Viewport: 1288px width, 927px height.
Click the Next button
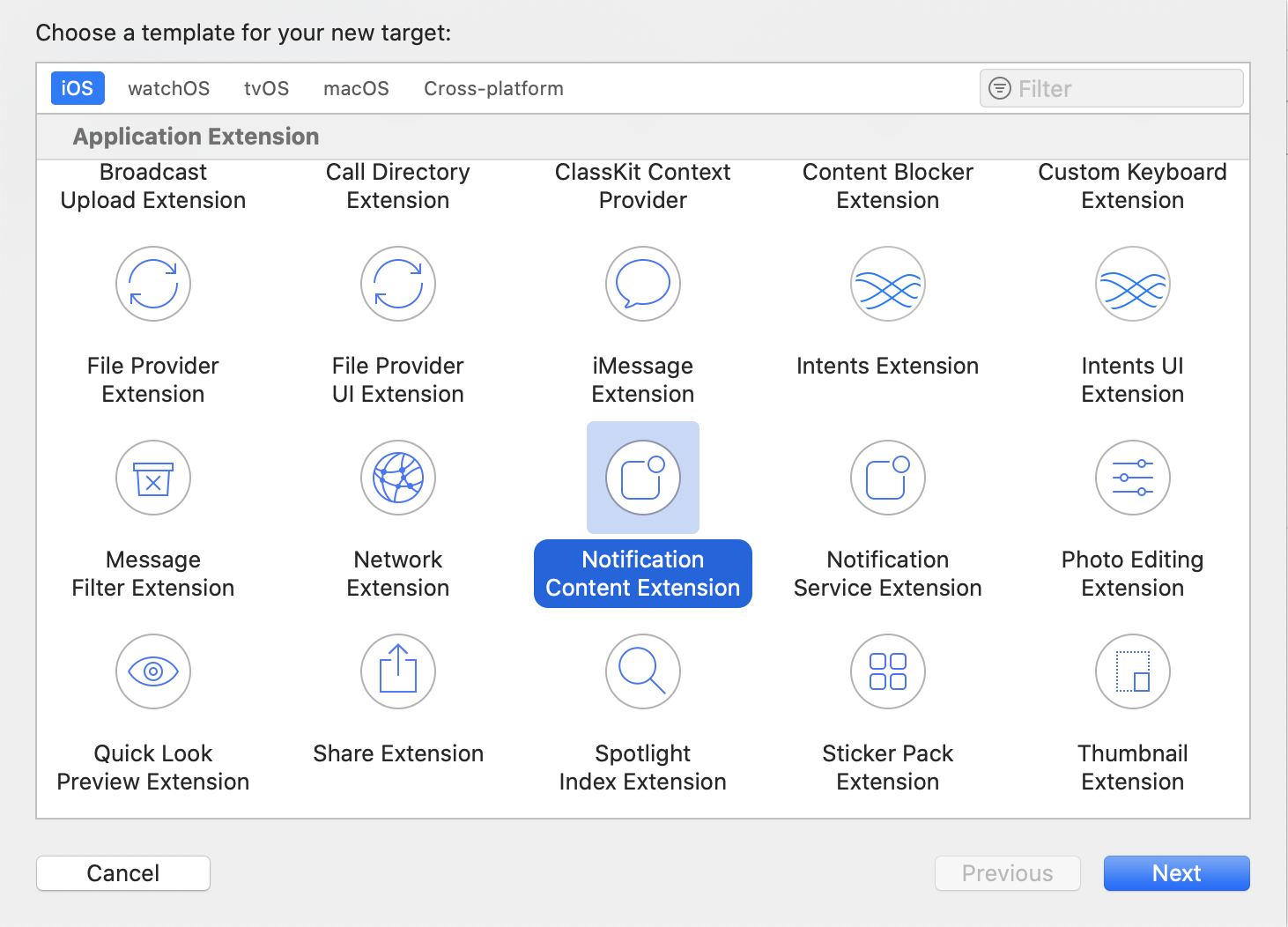click(1176, 873)
